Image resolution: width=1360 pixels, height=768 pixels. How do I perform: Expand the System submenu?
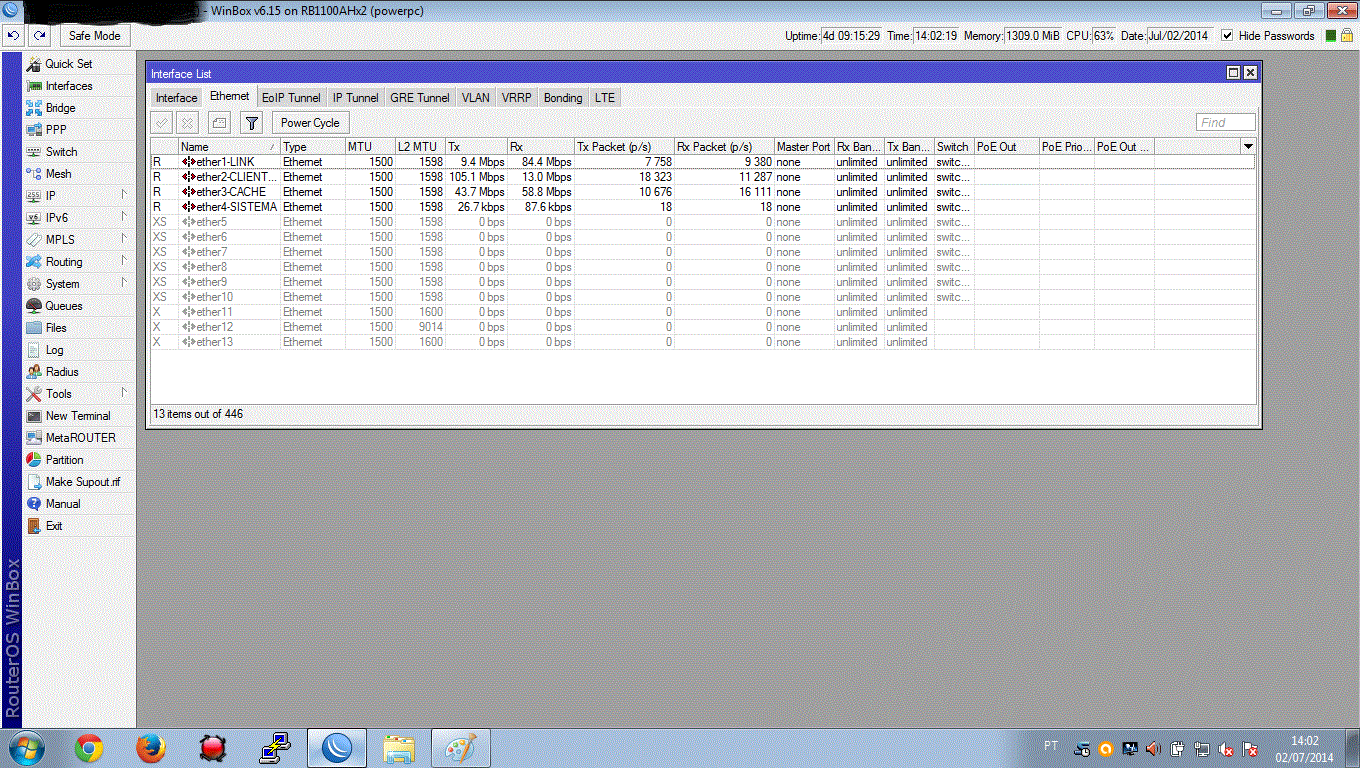point(78,284)
